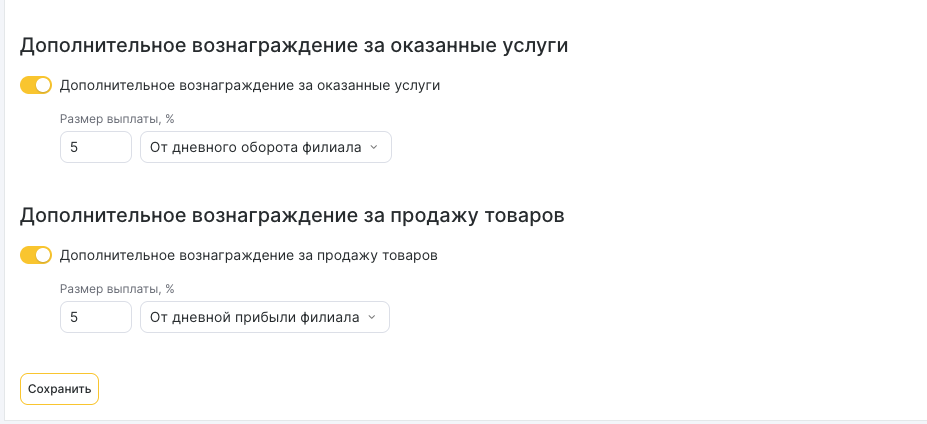Viewport: 927px width, 424px height.
Task: Toggle the services additional reward switch
Action: (x=36, y=86)
